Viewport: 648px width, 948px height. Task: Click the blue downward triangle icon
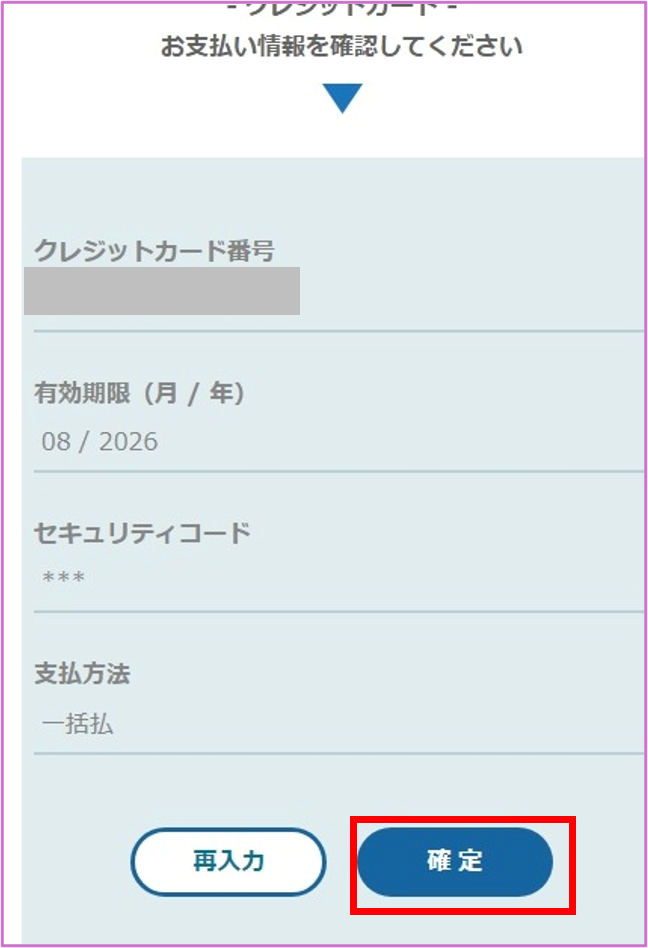342,98
